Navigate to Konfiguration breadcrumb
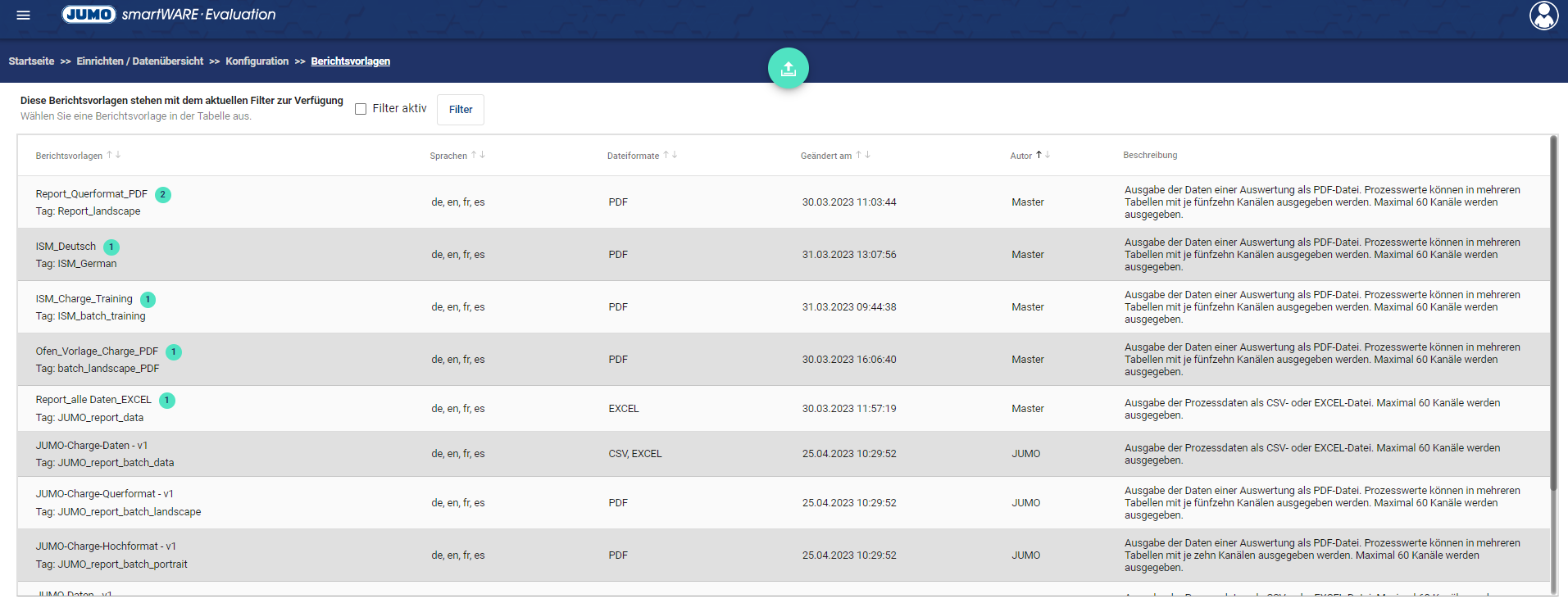Screen dimensions: 1568x603 [x=257, y=61]
